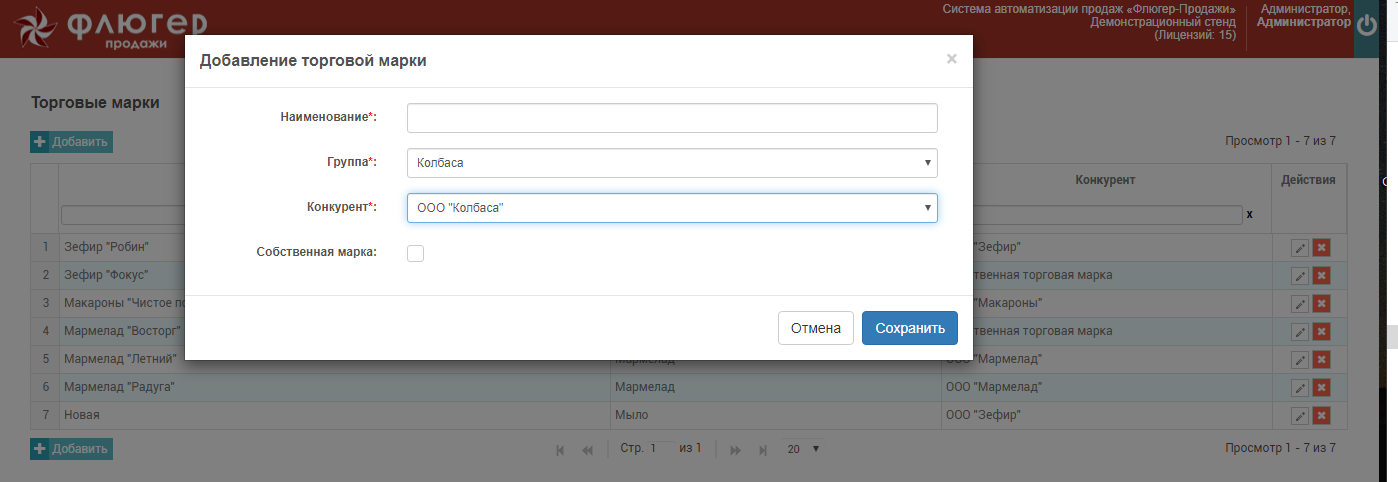Edit the Мармелад "Летний" row via pencil icon
This screenshot has width=1398, height=482.
pyautogui.click(x=1300, y=360)
